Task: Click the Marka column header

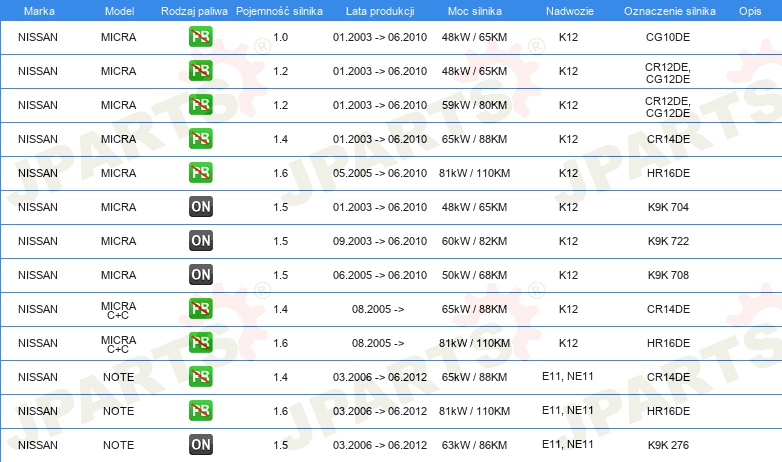Action: pos(39,11)
